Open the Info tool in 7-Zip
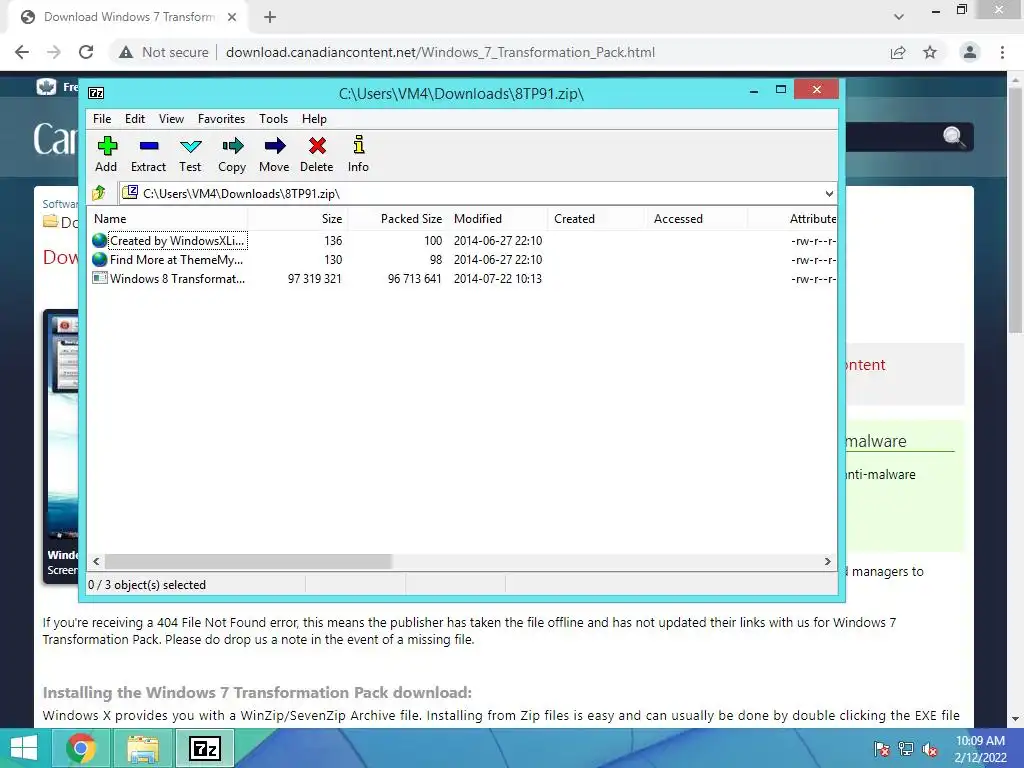This screenshot has height=768, width=1024. [359, 145]
